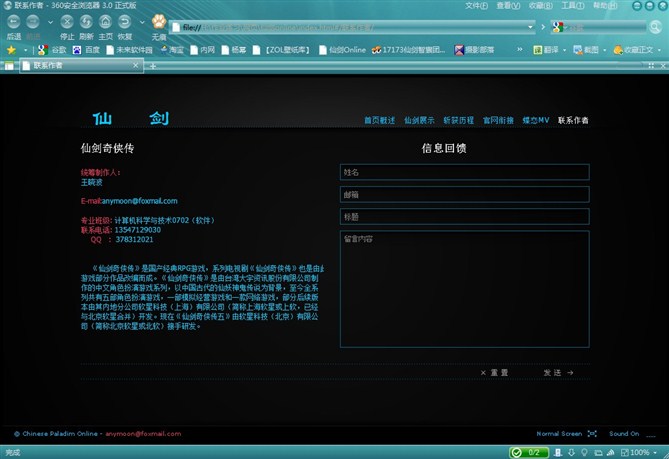Click the green 0/2 security status indicator
Viewport: 669px width, 459px height.
point(529,452)
